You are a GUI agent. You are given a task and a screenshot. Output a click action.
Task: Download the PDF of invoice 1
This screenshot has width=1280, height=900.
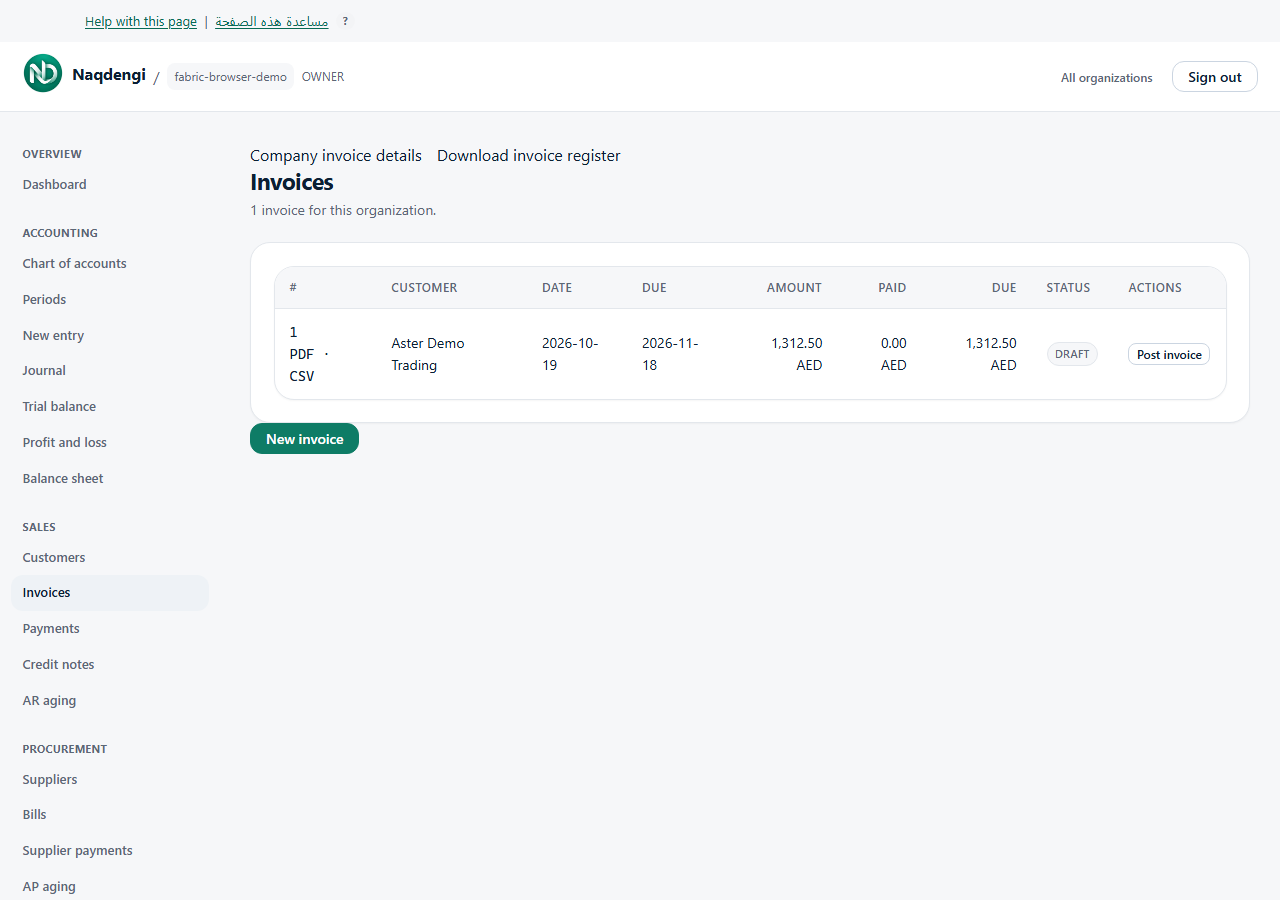point(302,354)
